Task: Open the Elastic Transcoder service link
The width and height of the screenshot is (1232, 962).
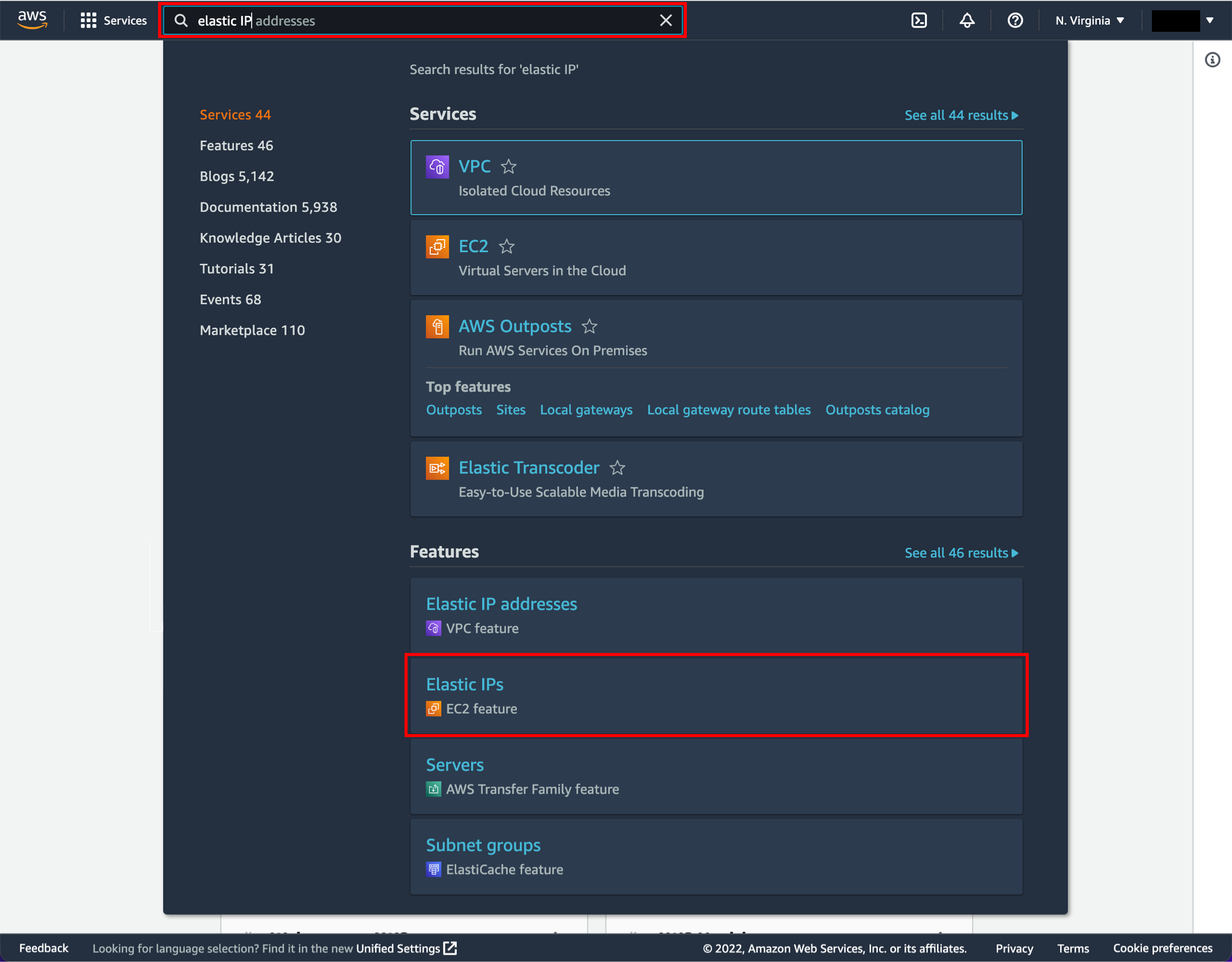Action: (529, 468)
